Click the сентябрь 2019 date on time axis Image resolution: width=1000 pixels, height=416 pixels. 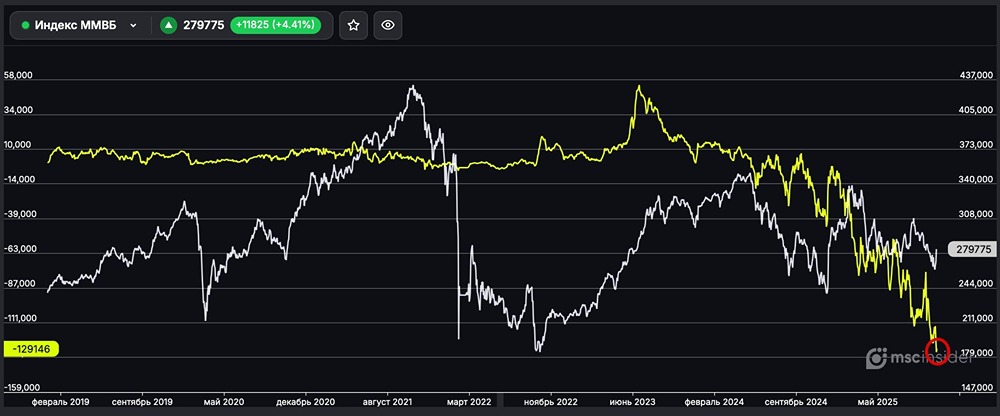click(142, 402)
